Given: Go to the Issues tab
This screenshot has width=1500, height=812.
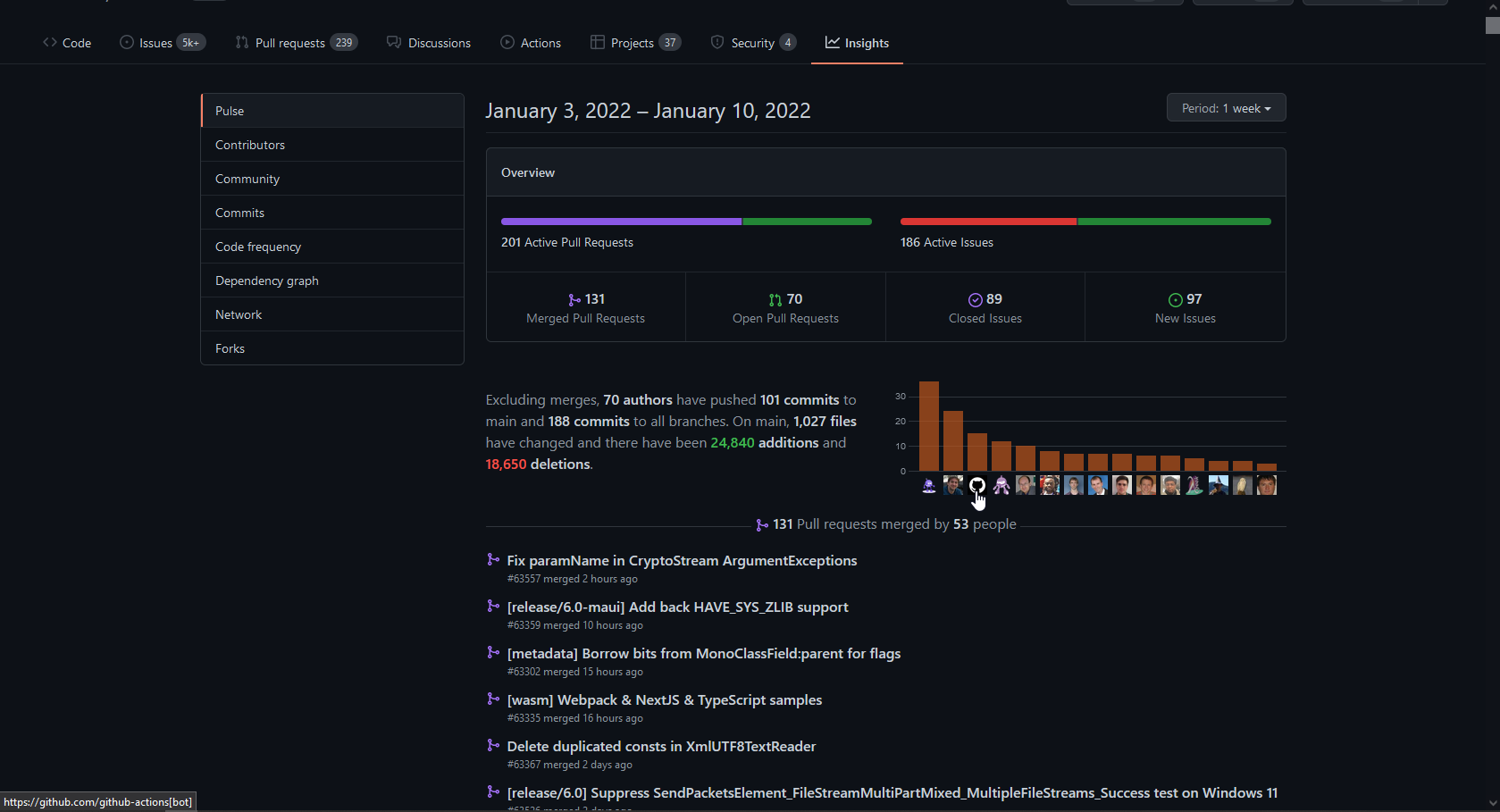Looking at the screenshot, I should (163, 43).
